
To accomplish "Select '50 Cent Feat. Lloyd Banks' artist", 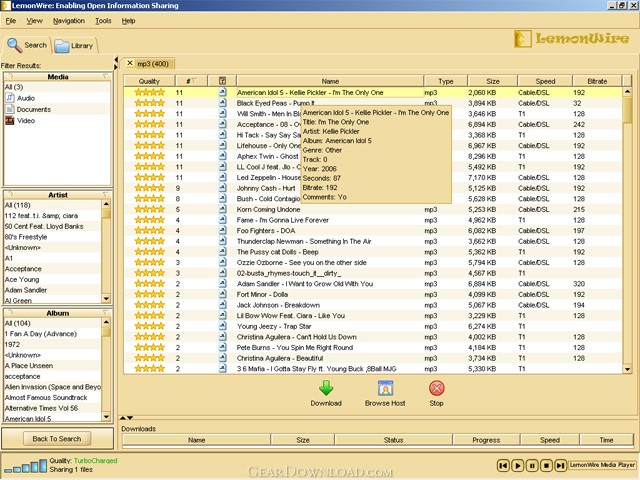I will [44, 226].
